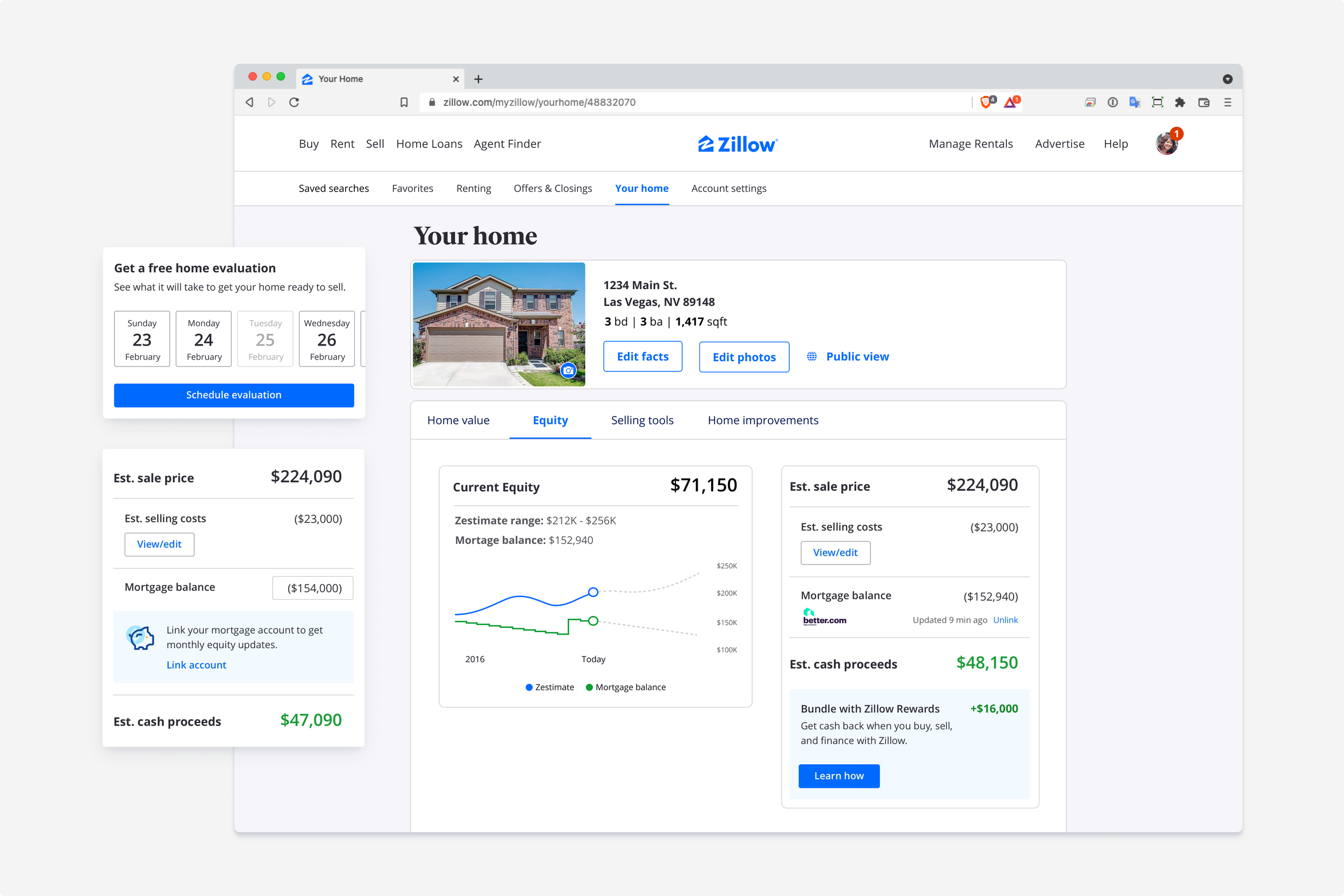Switch to Renting tab
The width and height of the screenshot is (1344, 896).
coord(473,189)
